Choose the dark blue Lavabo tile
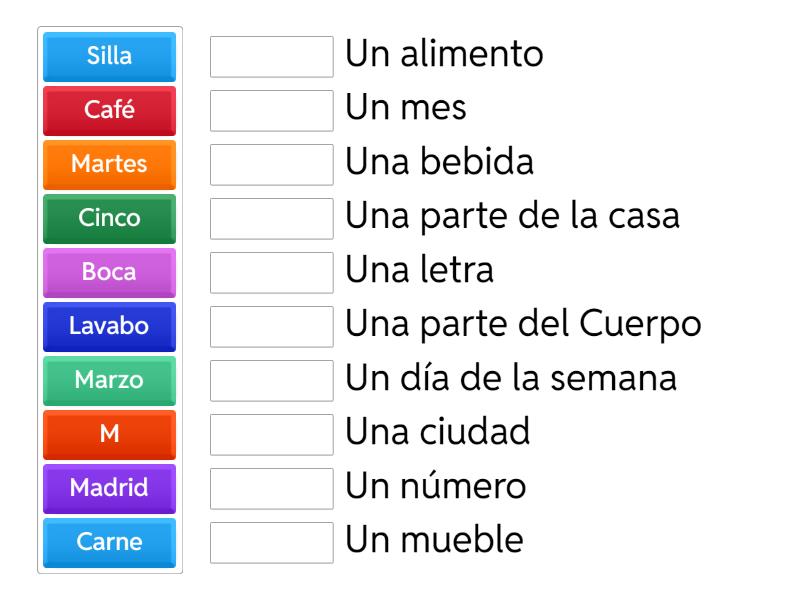The width and height of the screenshot is (800, 600). pos(110,326)
